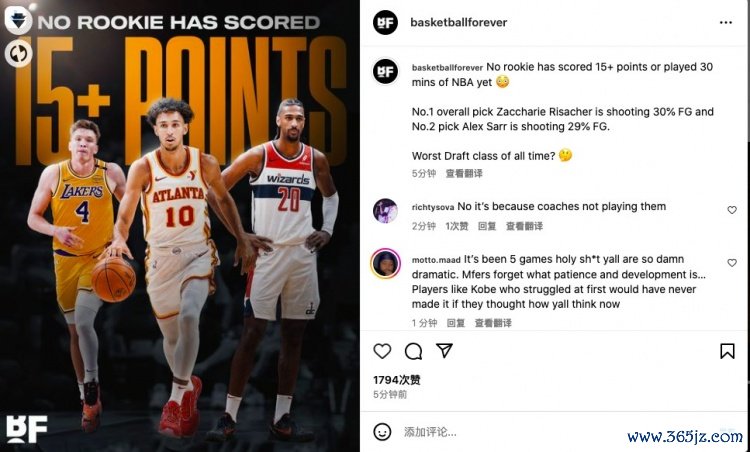See translation of the richtysova comment

click(524, 226)
